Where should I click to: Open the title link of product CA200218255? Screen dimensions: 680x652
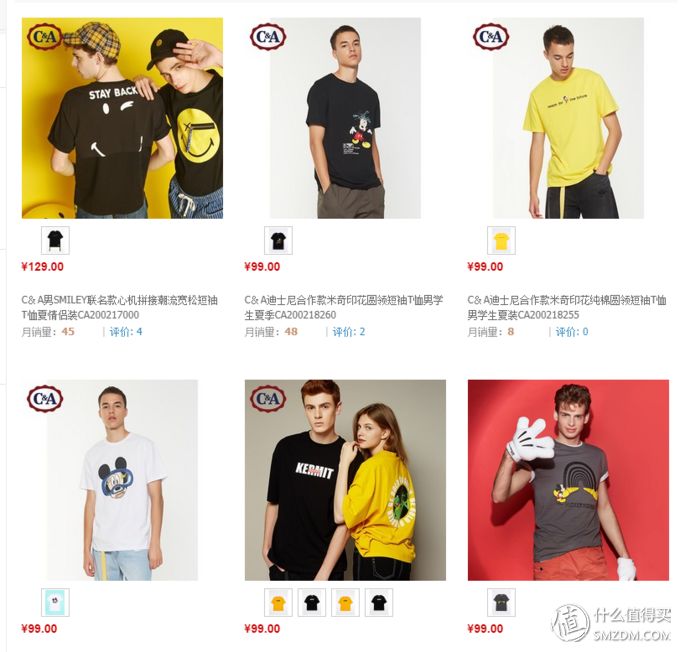[x=567, y=307]
